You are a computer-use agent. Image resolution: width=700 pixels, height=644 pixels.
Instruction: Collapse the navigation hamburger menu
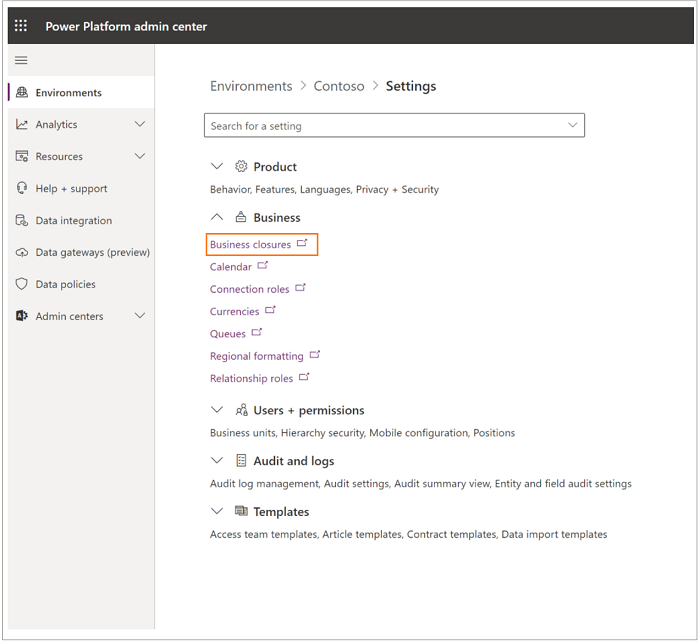pyautogui.click(x=21, y=60)
